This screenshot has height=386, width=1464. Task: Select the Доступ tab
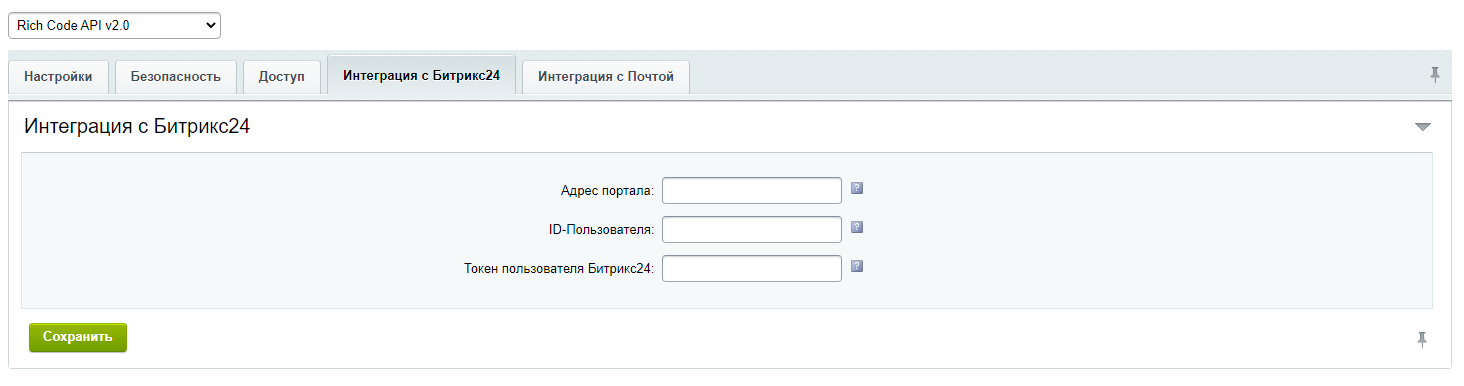(x=281, y=77)
